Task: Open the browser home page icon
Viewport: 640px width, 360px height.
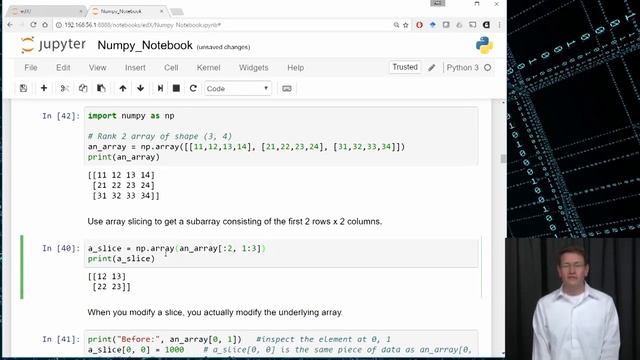Action: coord(45,25)
